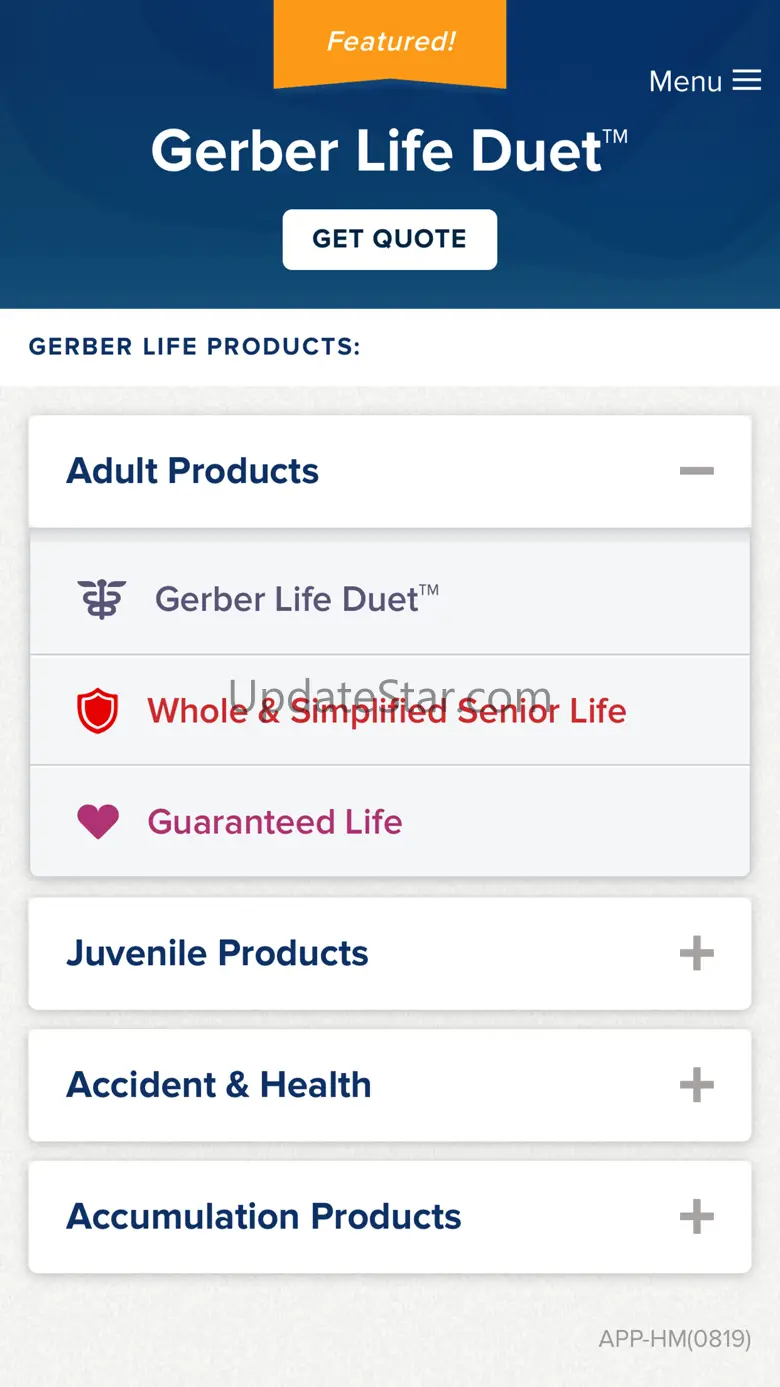Click the Adult Products section title
This screenshot has width=780, height=1387.
pos(193,471)
